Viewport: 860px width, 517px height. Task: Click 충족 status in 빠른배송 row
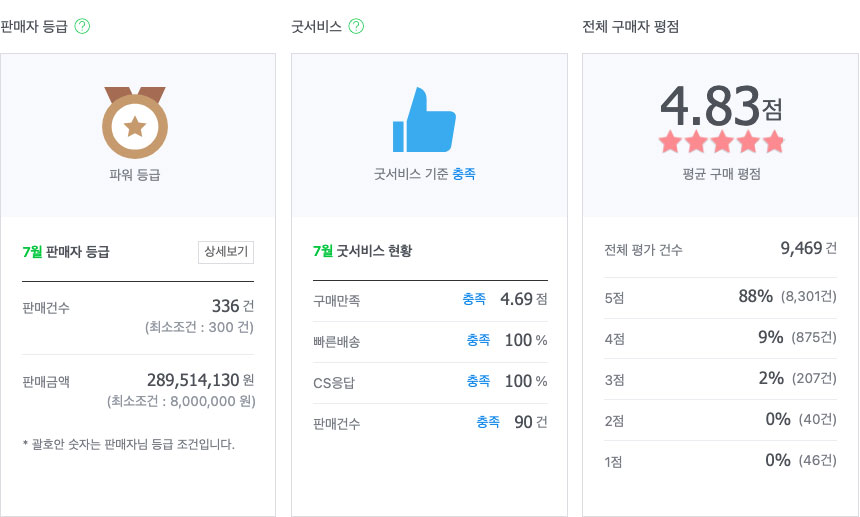point(478,340)
